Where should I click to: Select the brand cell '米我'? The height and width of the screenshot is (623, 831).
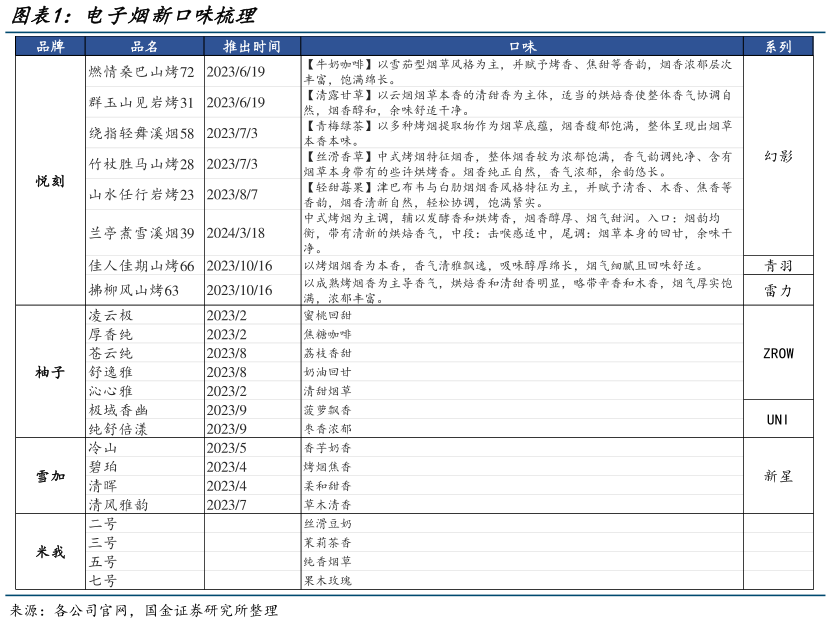click(50, 551)
